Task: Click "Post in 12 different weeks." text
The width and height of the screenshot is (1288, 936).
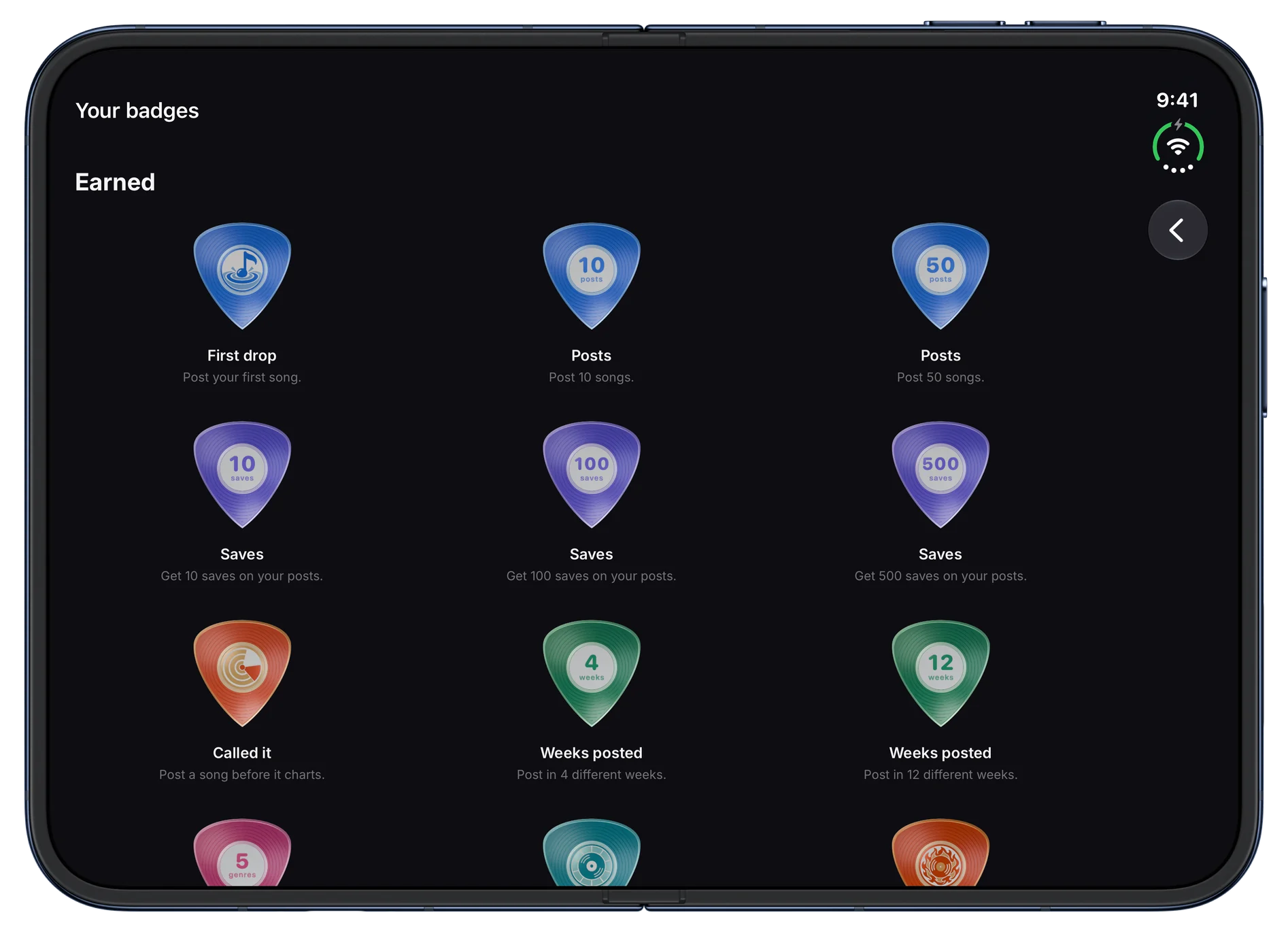Action: 940,775
